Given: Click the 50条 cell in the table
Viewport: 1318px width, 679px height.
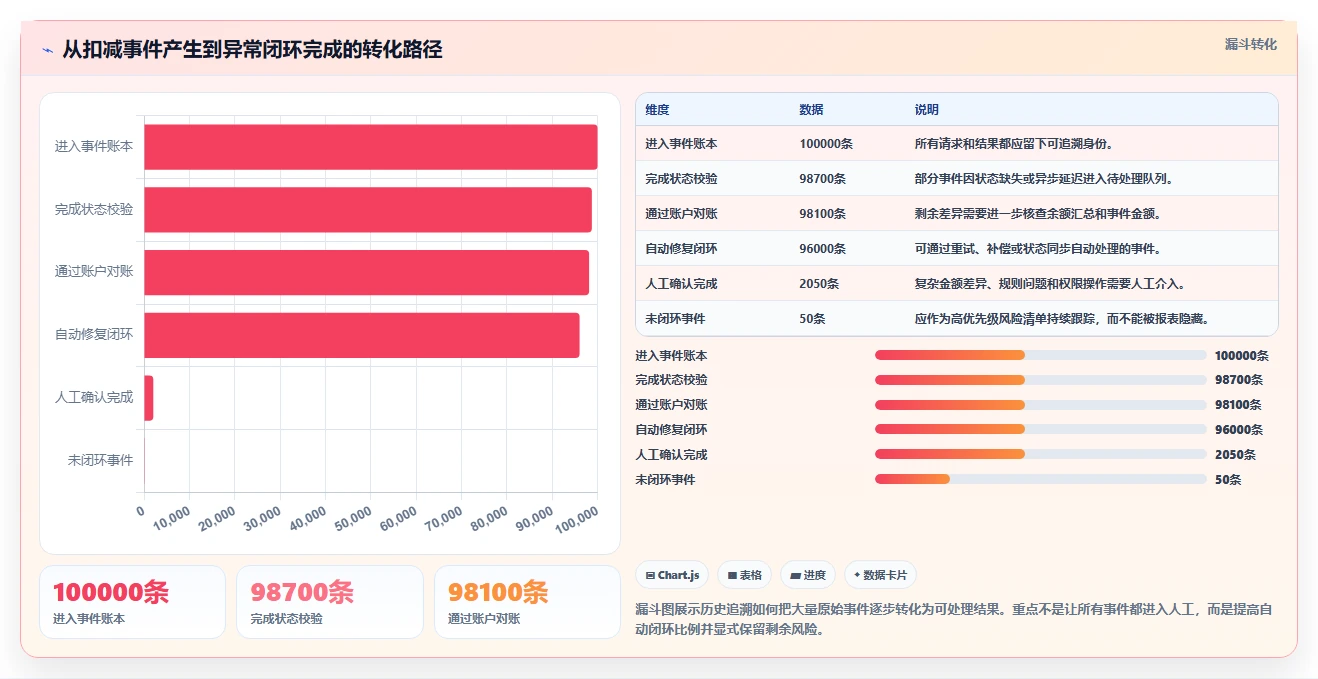Looking at the screenshot, I should click(812, 319).
